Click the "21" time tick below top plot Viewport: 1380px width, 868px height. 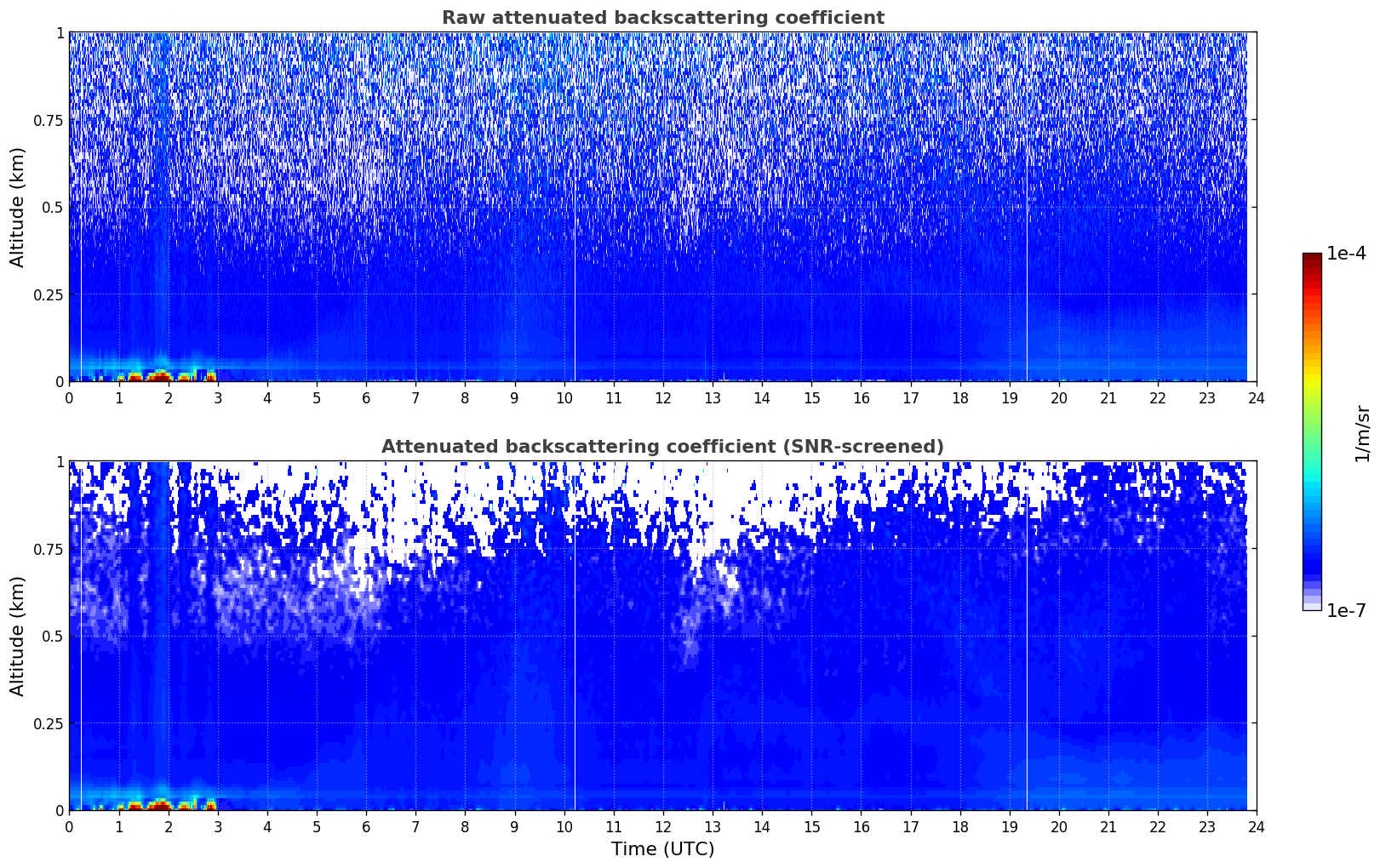coord(1108,397)
